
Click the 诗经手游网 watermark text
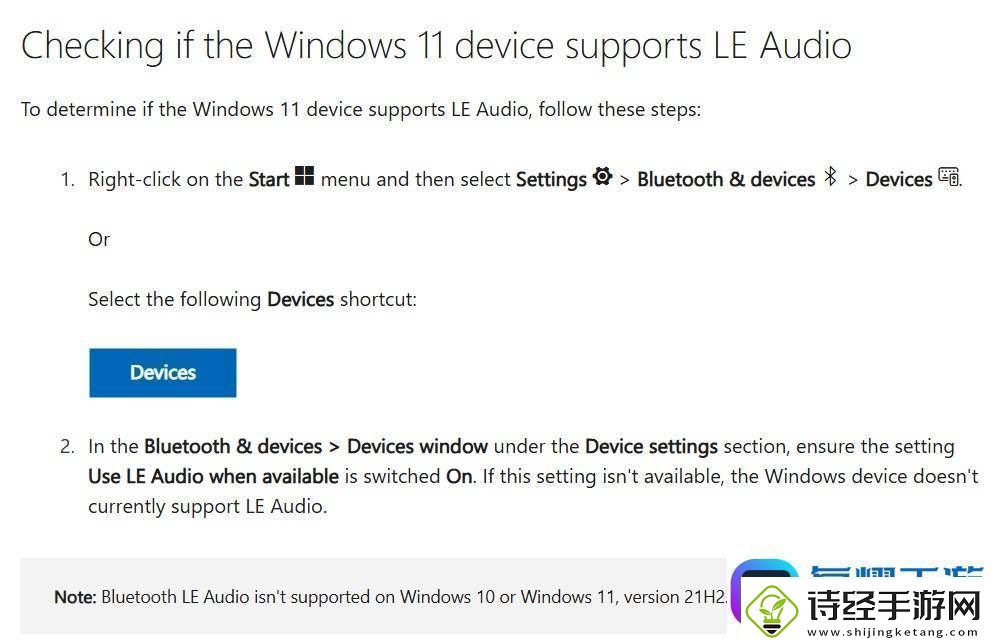pyautogui.click(x=894, y=605)
